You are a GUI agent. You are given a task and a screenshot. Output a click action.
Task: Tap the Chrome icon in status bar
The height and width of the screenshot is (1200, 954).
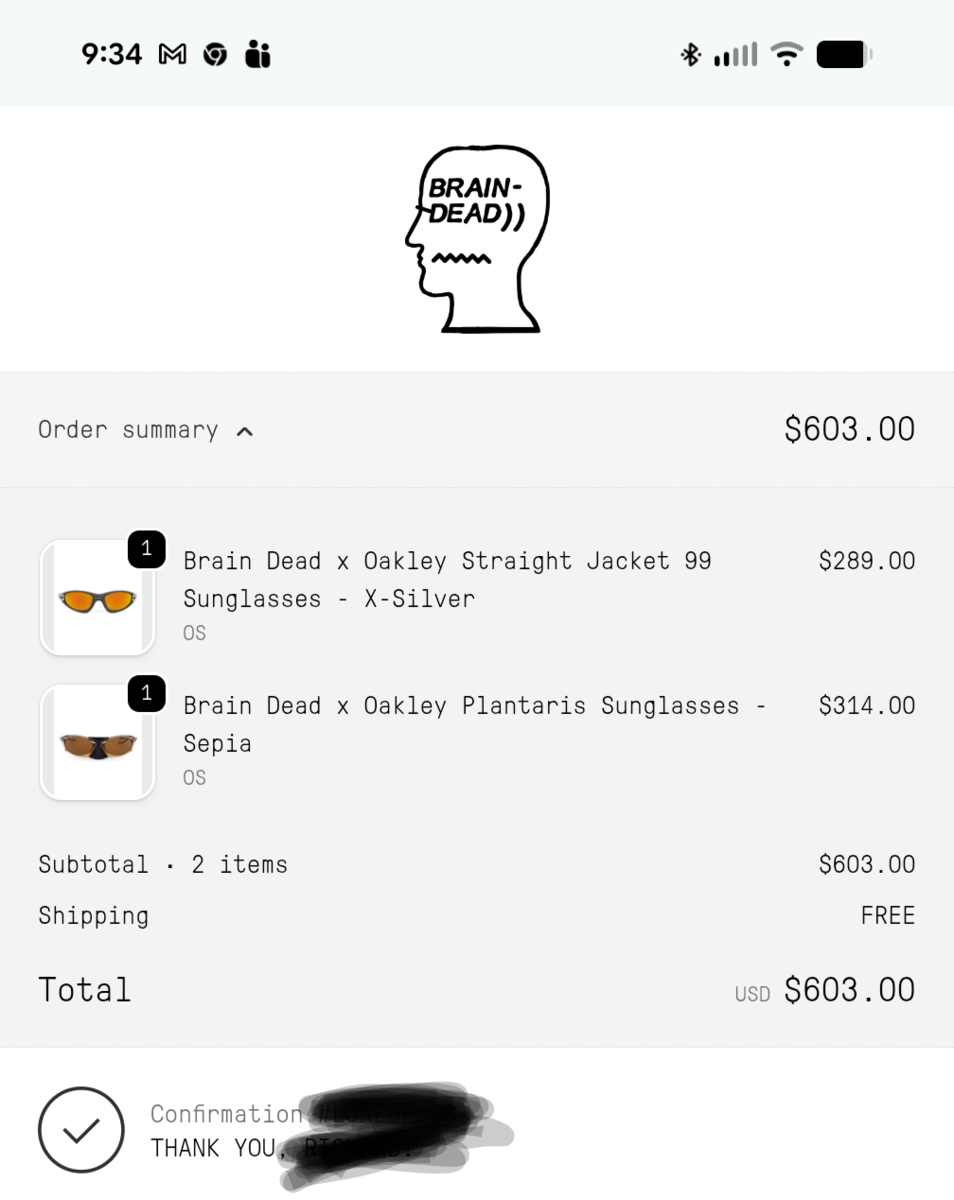click(x=215, y=54)
